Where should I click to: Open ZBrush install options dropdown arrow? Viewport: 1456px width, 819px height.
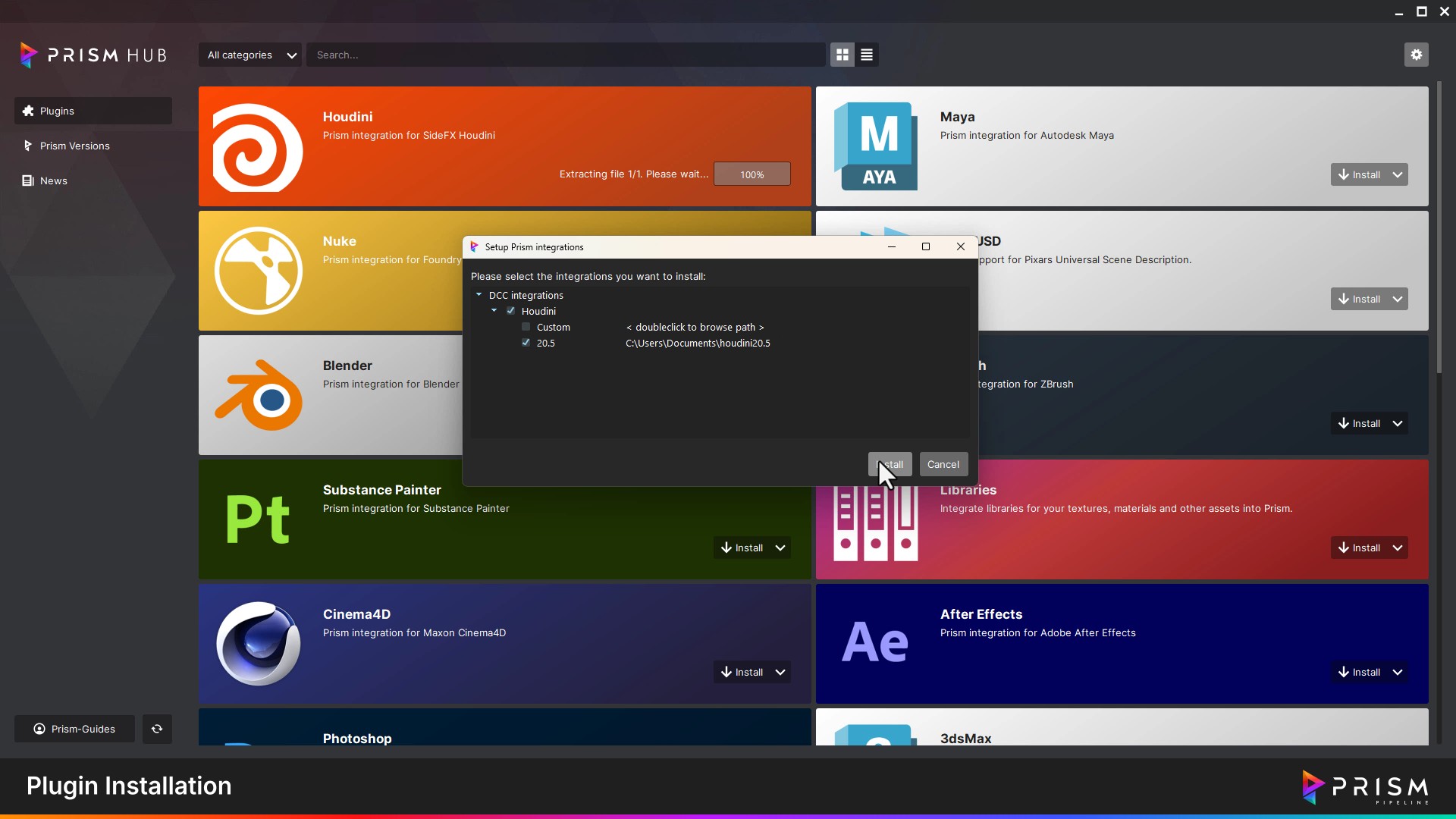click(1398, 423)
